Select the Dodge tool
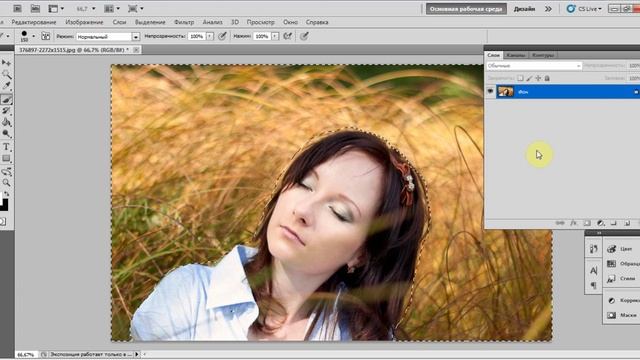 [6, 133]
